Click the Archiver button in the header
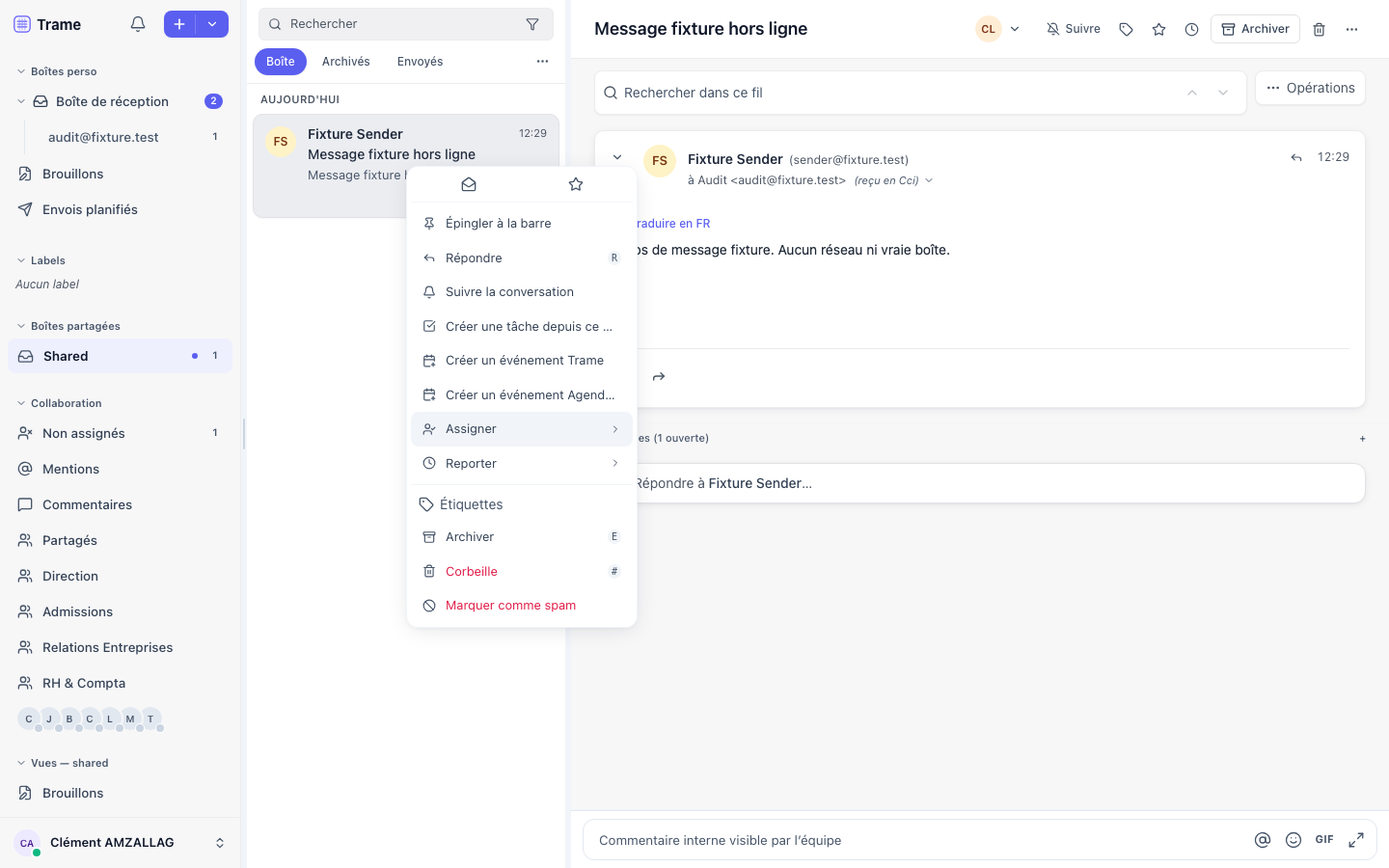The image size is (1389, 868). (1255, 29)
